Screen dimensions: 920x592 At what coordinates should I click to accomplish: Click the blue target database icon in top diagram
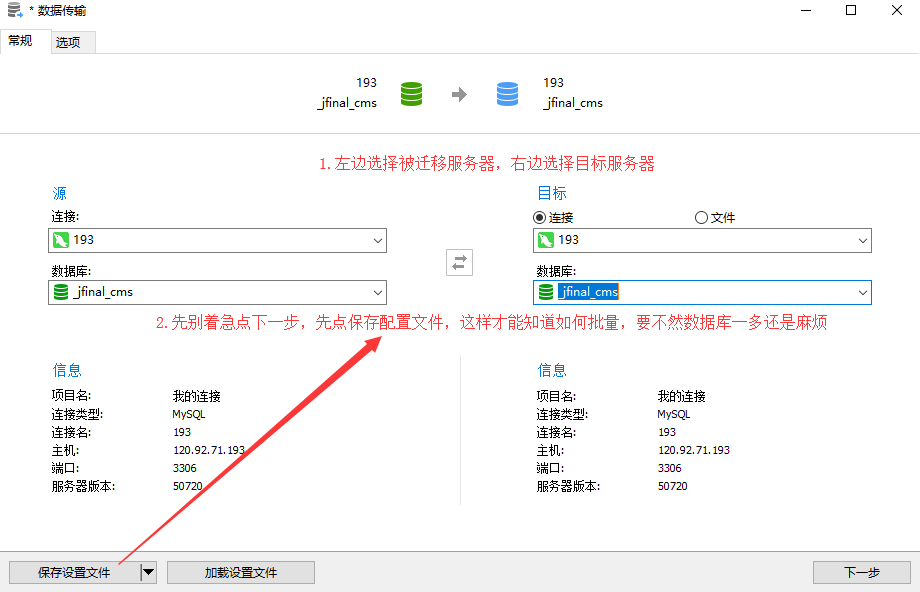(507, 93)
